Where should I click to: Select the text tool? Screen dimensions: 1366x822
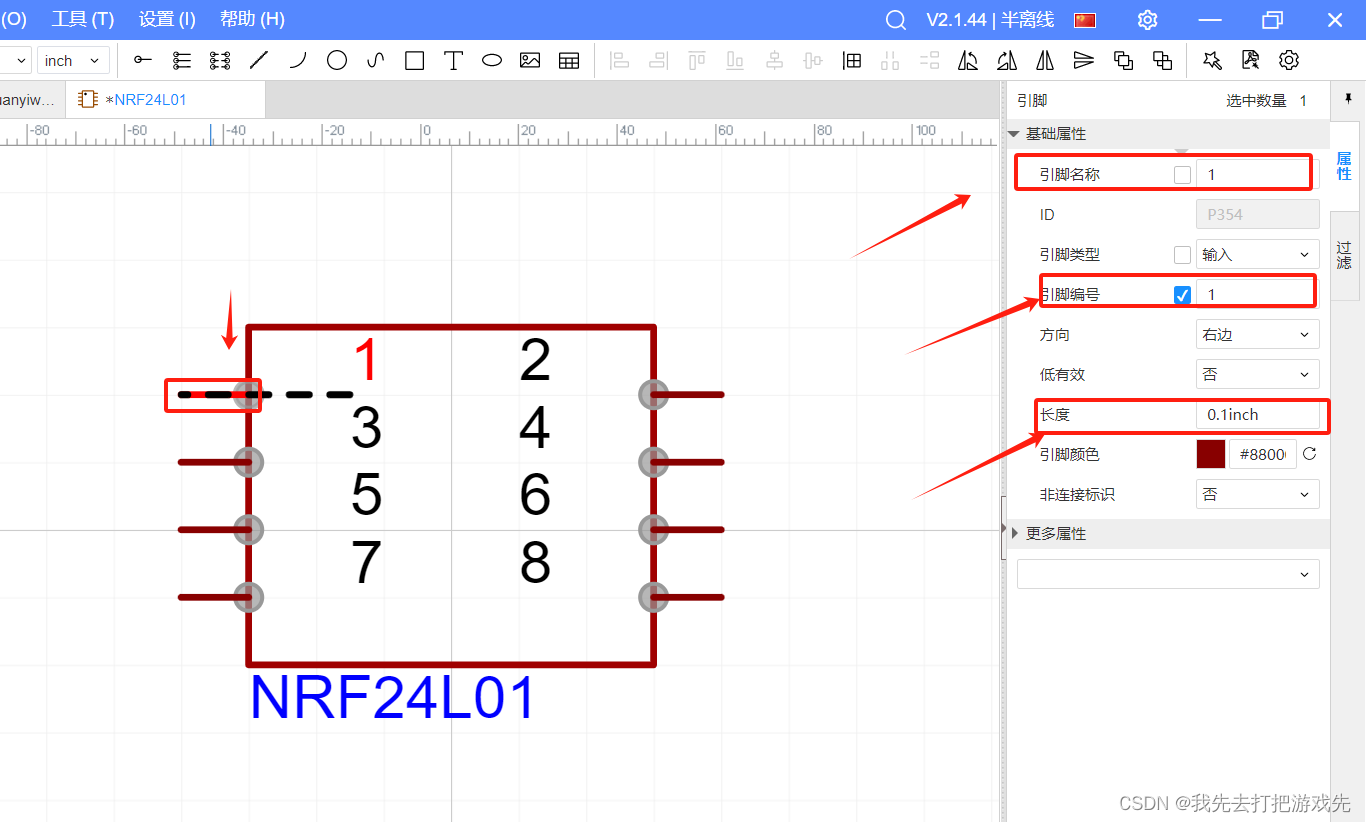click(x=453, y=60)
